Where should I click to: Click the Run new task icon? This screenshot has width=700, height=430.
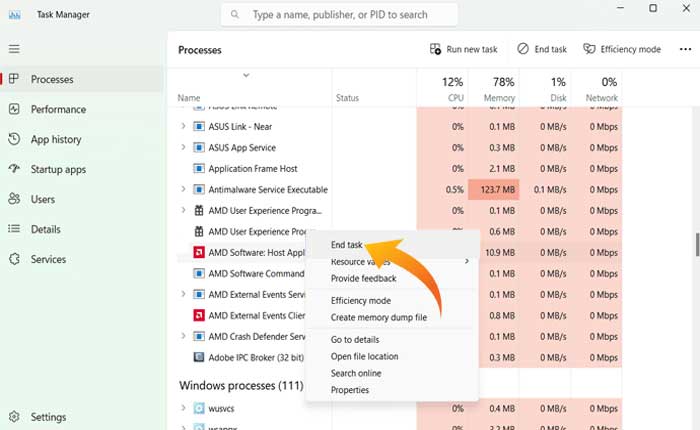pyautogui.click(x=435, y=49)
